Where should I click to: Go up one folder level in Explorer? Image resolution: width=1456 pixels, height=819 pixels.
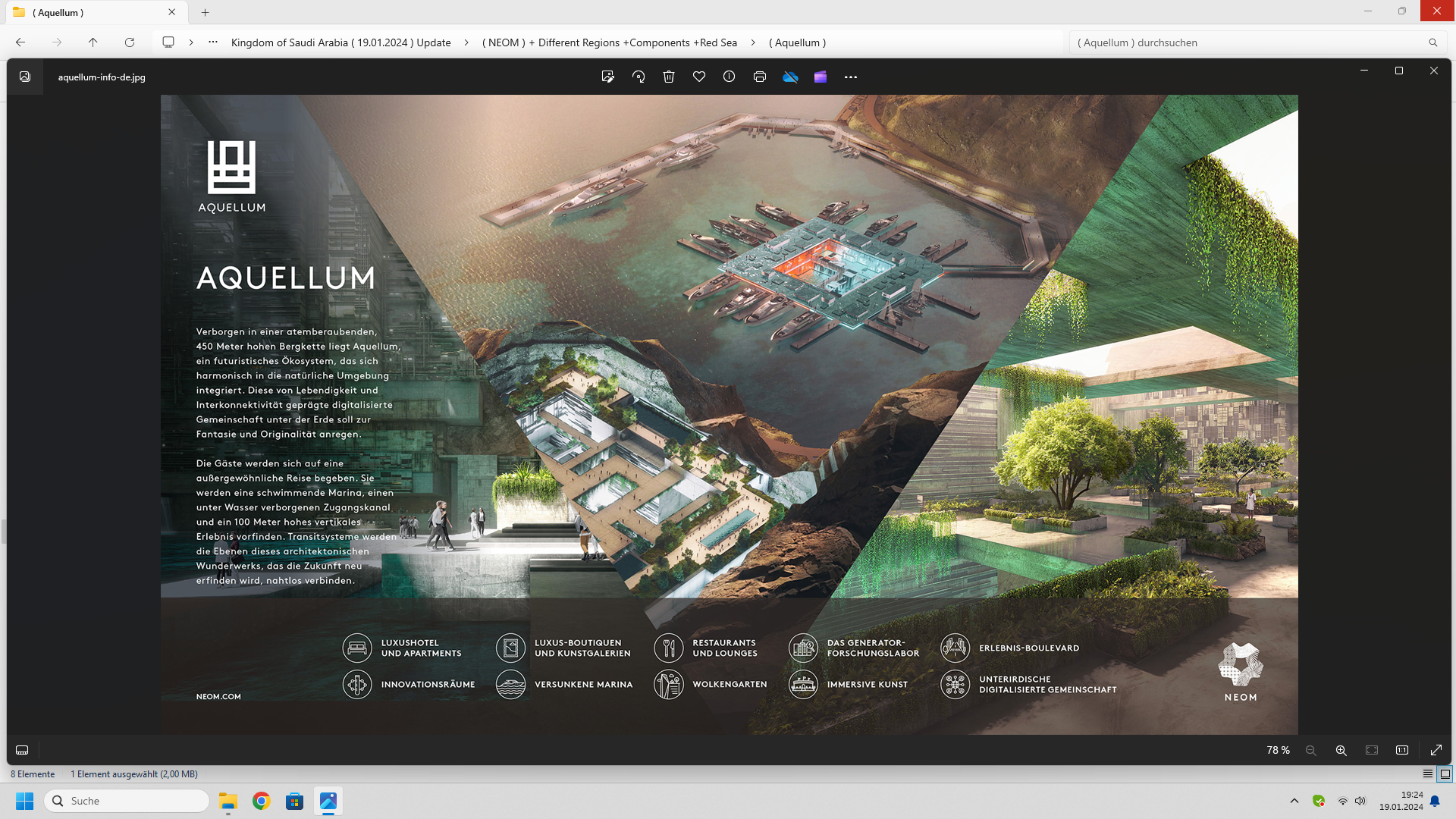[93, 42]
